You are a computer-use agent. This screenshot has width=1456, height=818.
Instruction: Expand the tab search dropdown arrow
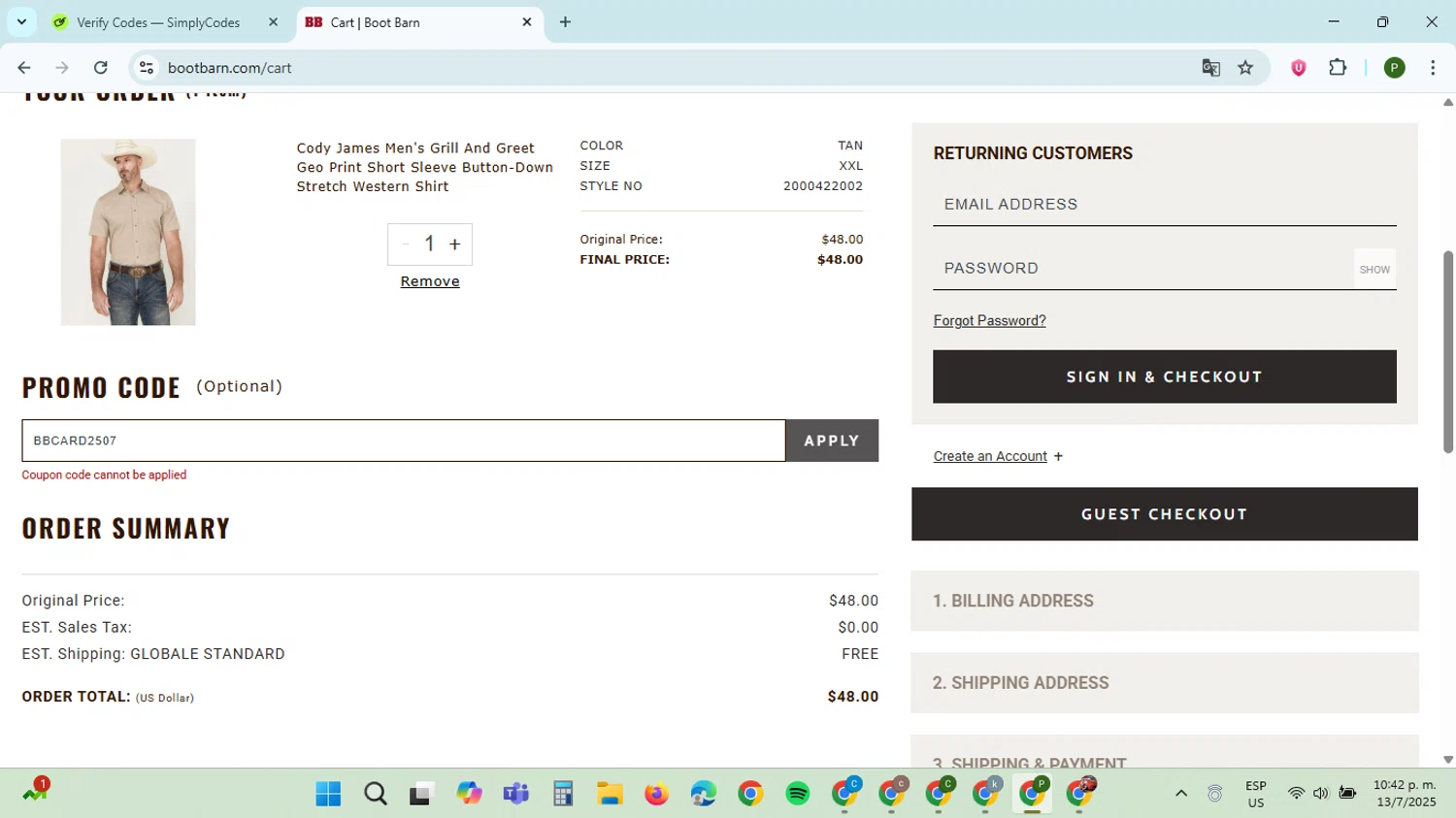[21, 21]
